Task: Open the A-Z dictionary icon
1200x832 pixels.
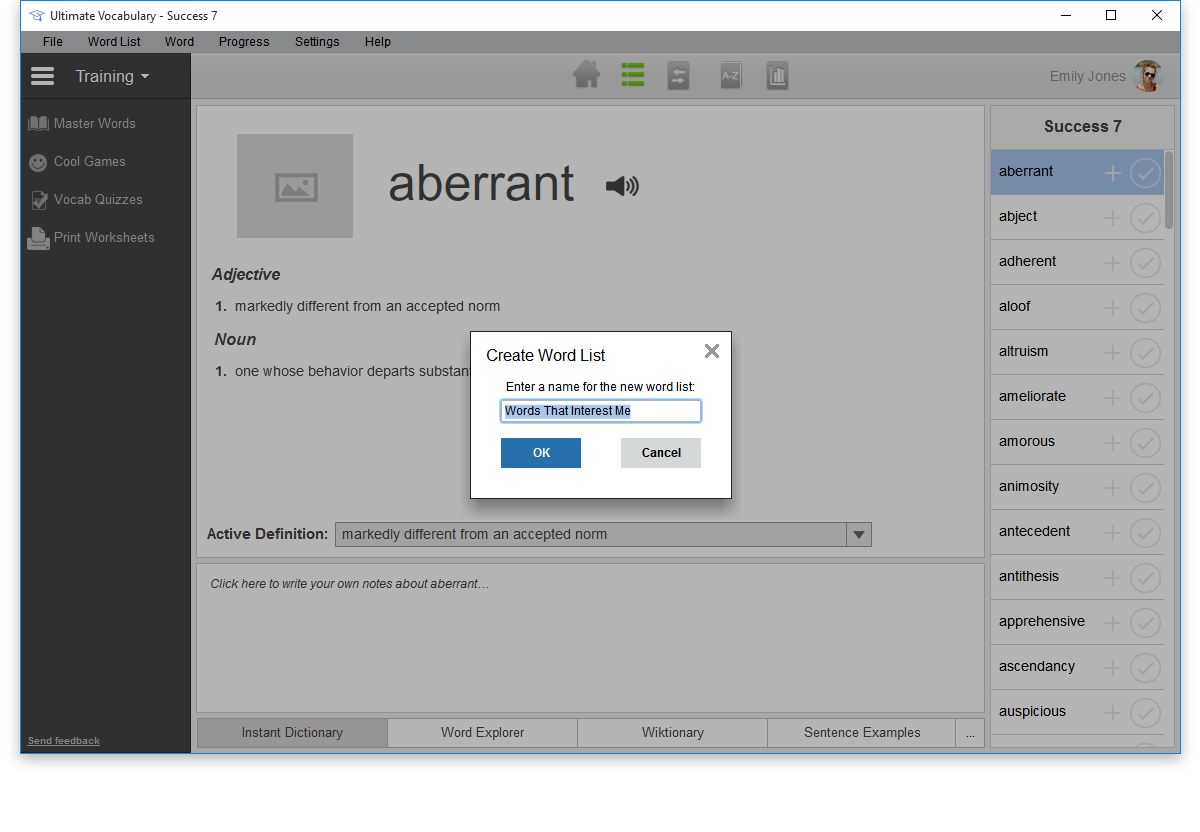Action: coord(731,76)
